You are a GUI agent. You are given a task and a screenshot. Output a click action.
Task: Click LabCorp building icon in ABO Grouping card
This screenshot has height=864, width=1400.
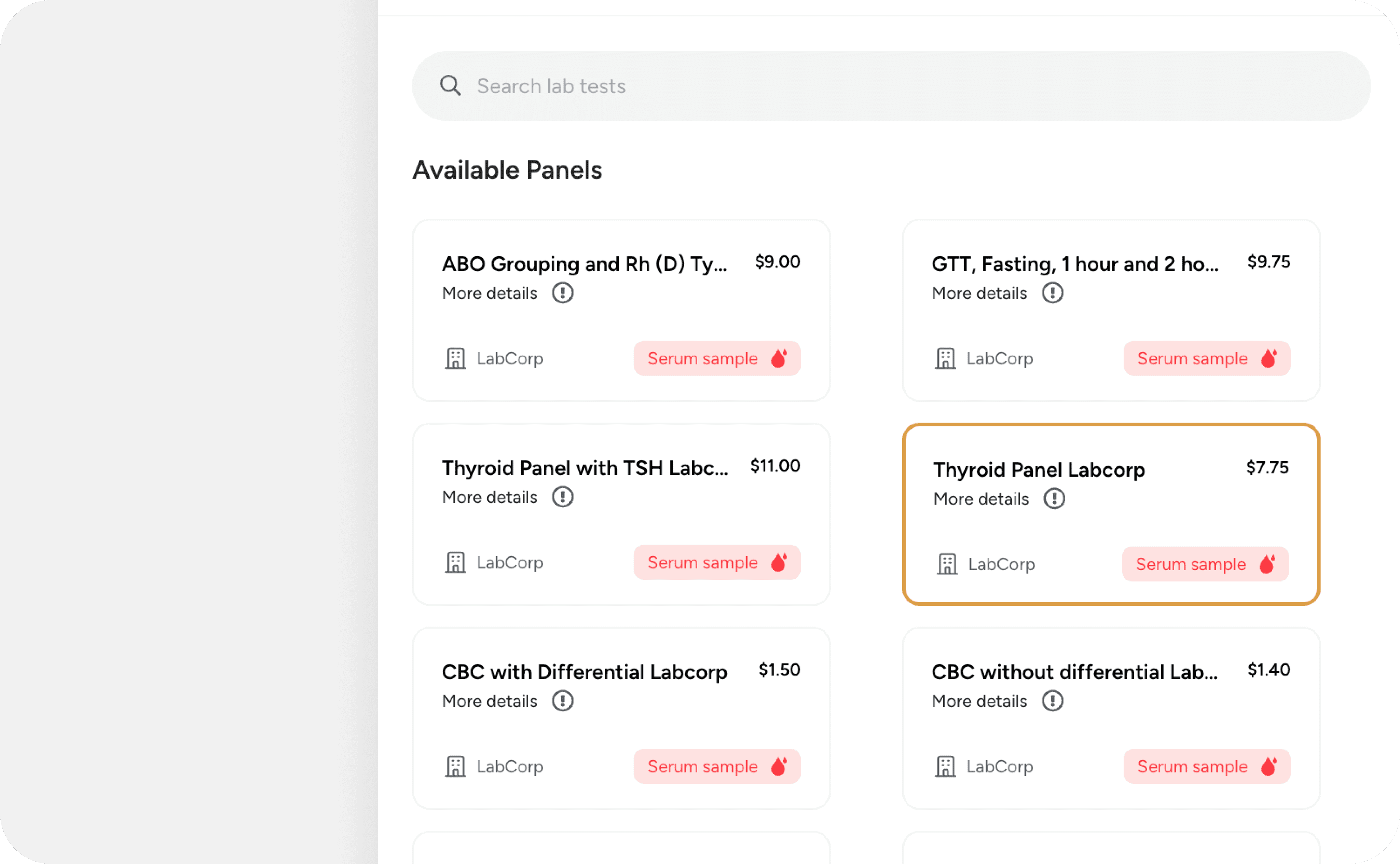(455, 359)
